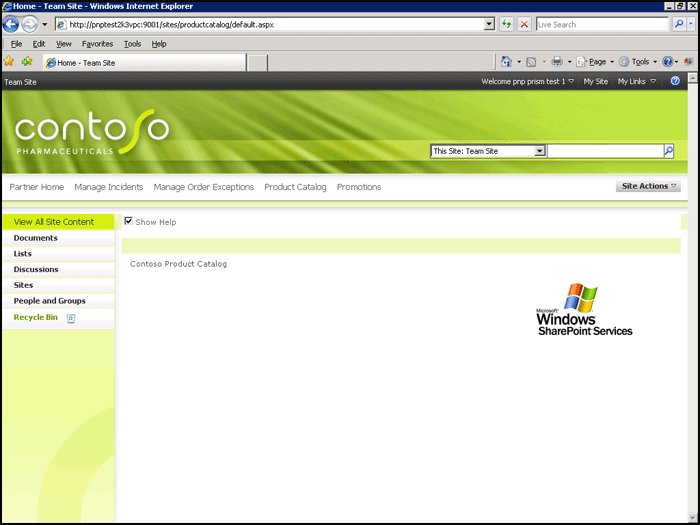Click the Team Site link in top bar
700x525 pixels.
pos(21,82)
